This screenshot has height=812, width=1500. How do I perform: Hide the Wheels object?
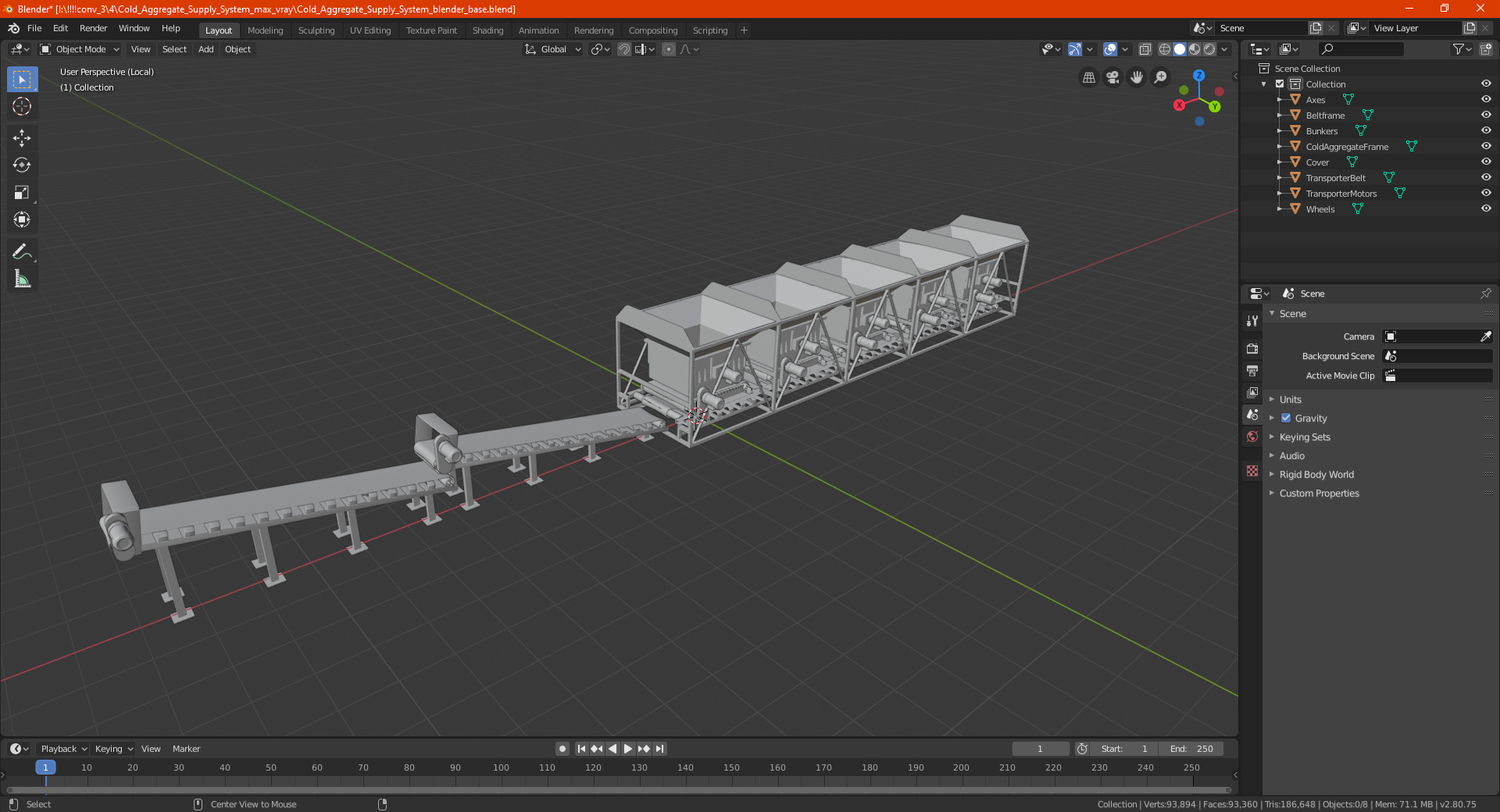[x=1486, y=209]
